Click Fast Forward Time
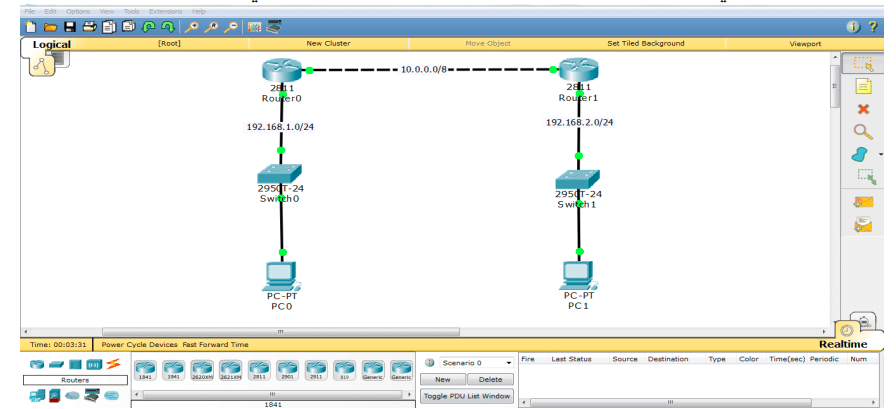This screenshot has height=409, width=896. coord(215,344)
